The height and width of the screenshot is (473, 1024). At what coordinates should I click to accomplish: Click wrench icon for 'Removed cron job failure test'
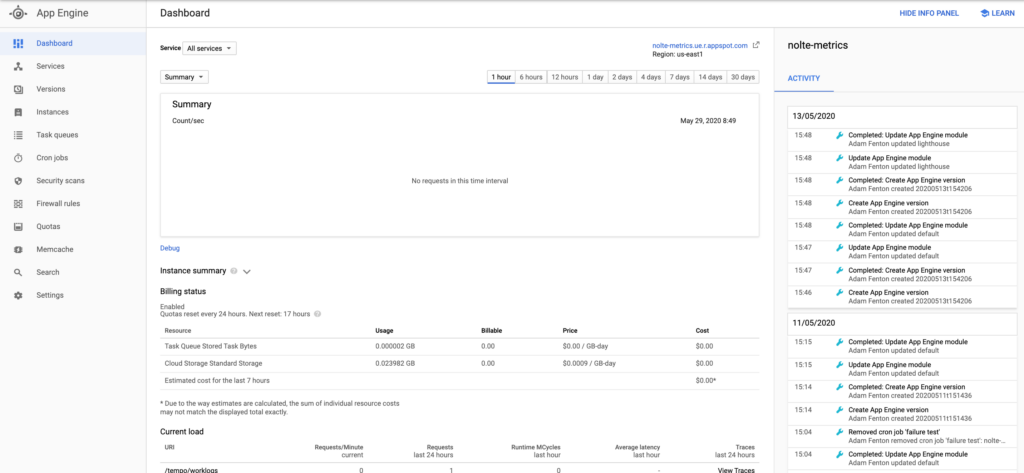click(840, 432)
